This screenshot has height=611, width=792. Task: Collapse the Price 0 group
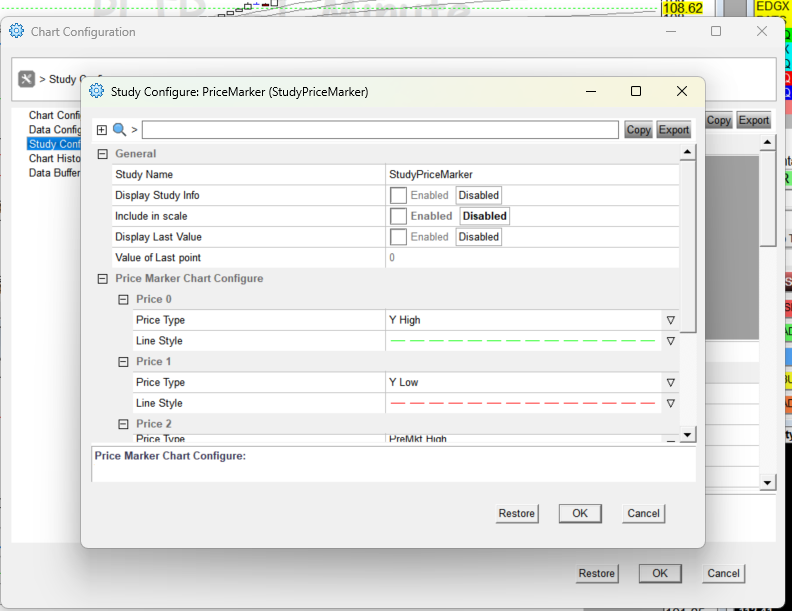123,299
